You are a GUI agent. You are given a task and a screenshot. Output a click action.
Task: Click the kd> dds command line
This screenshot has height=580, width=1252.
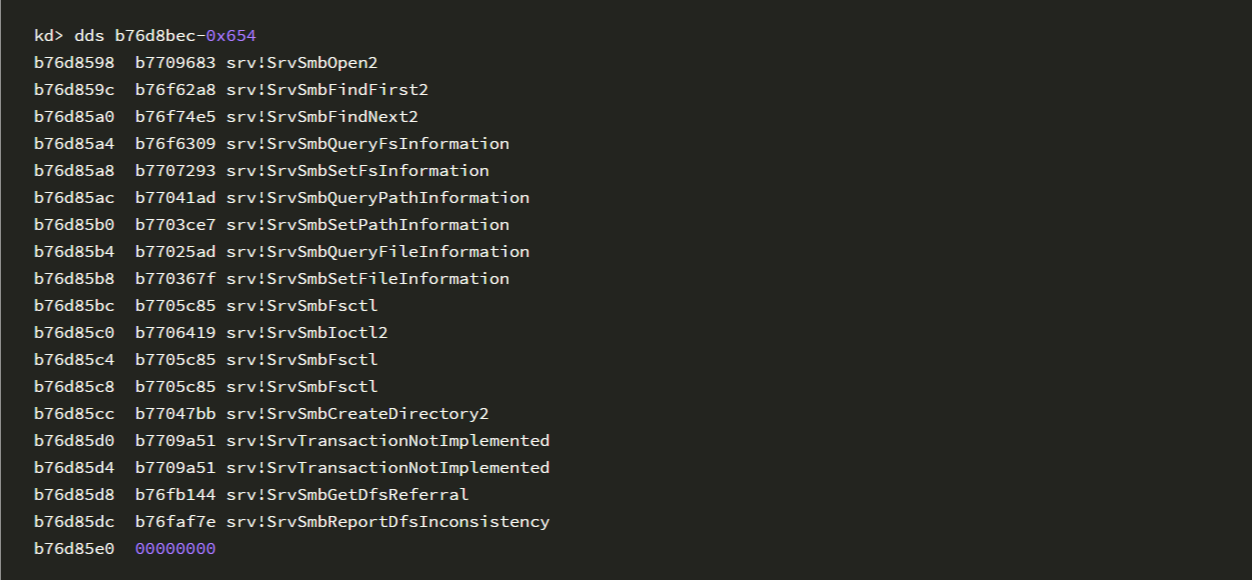coord(145,36)
